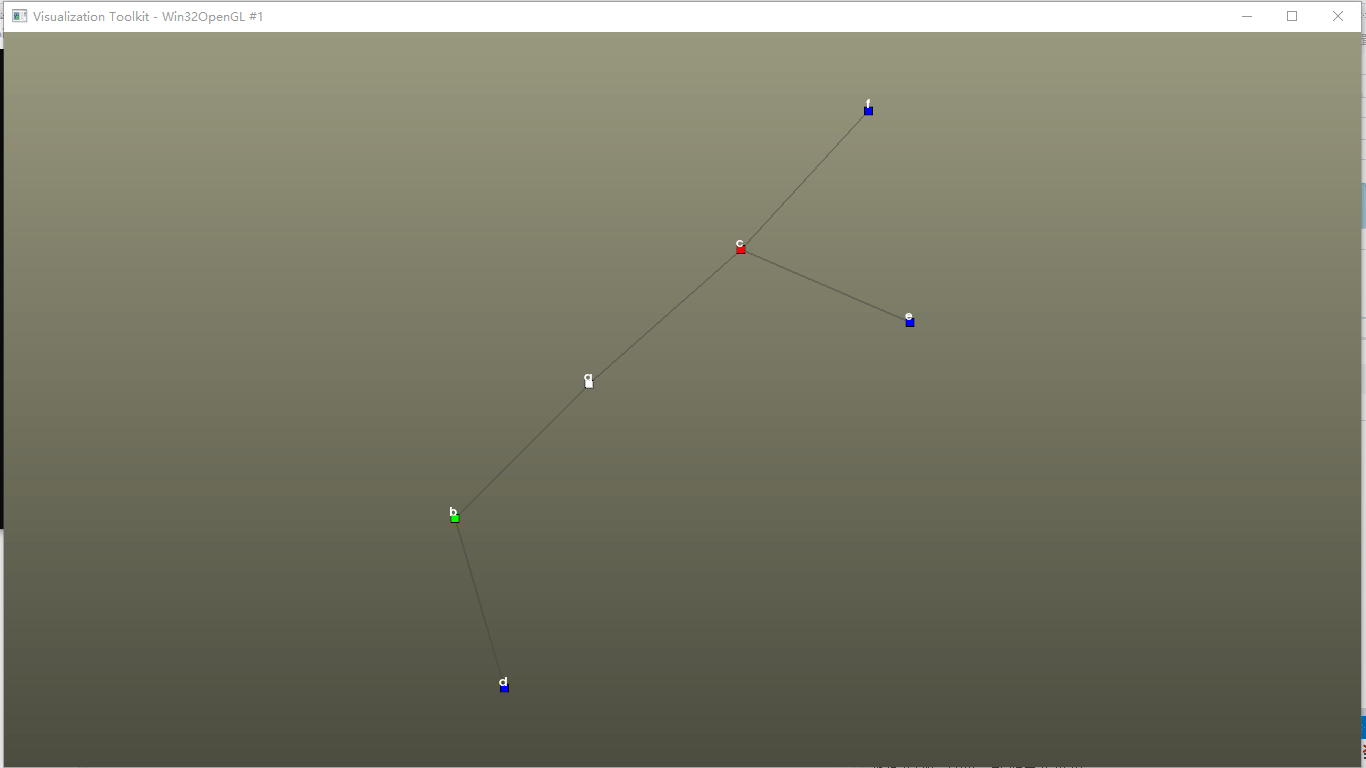Click the green node labeled b

455,518
